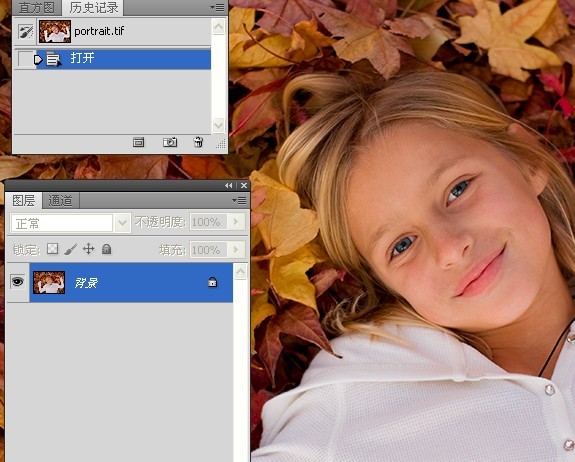Create a new snapshot with camera icon
Viewport: 575px width, 462px height.
click(x=170, y=142)
